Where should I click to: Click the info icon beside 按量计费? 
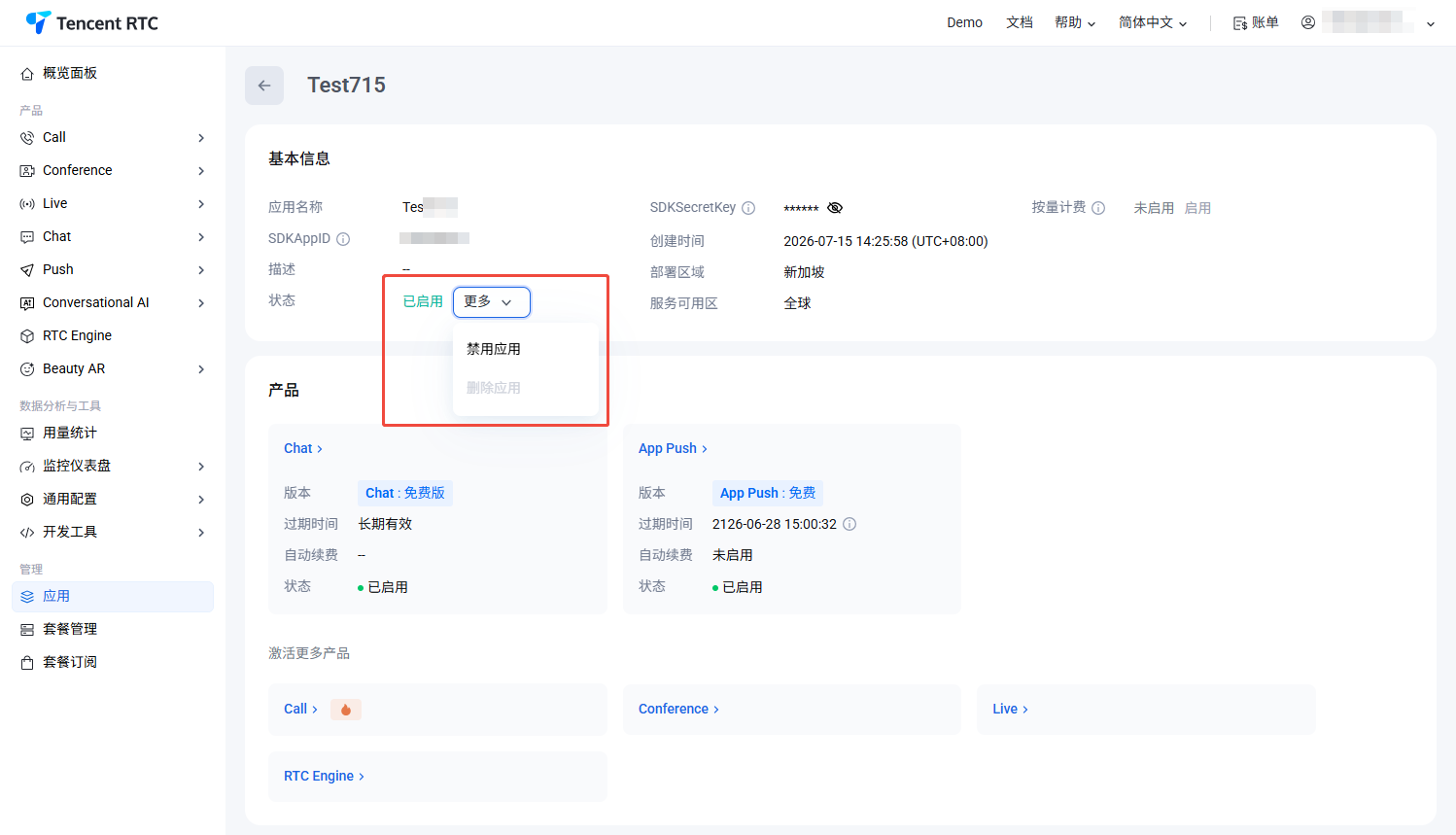click(1098, 208)
